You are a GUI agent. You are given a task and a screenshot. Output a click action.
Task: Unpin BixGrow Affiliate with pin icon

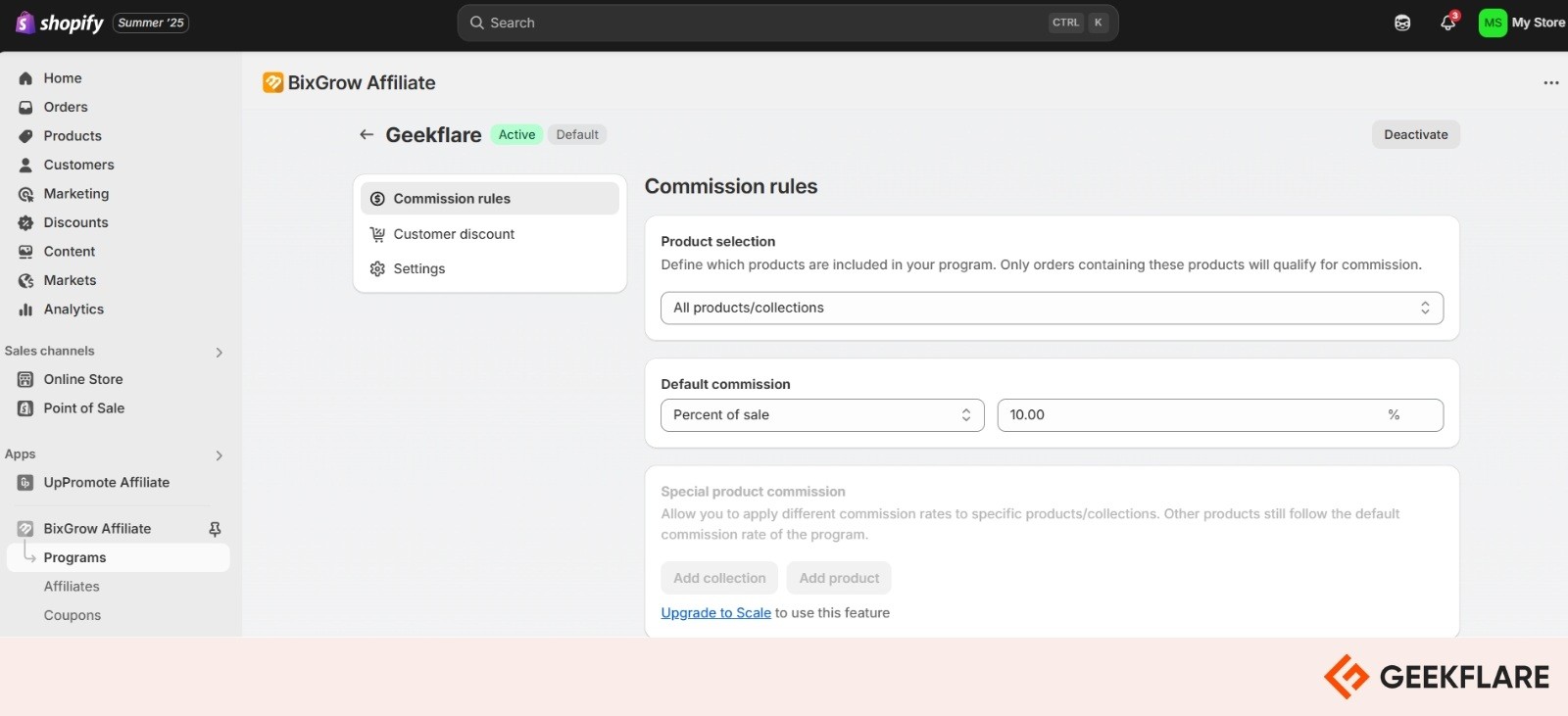215,529
